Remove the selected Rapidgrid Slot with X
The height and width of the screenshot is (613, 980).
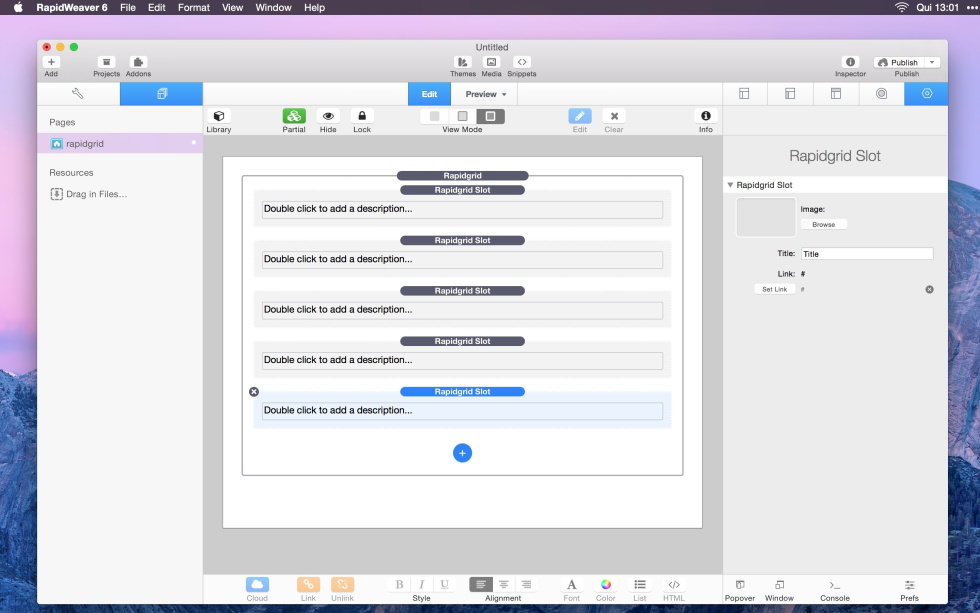pyautogui.click(x=254, y=392)
